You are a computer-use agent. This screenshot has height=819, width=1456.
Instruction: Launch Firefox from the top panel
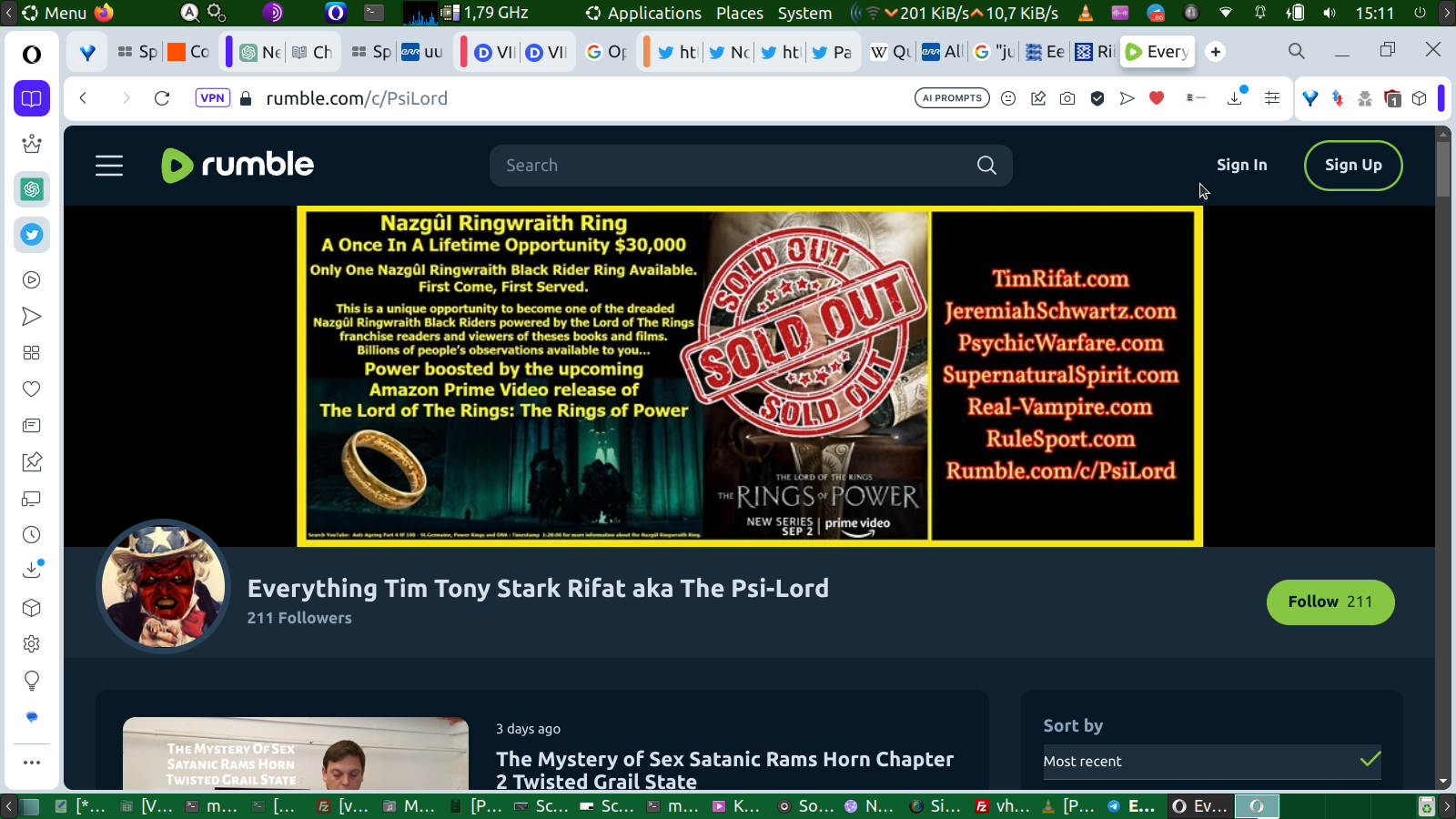pos(105,13)
